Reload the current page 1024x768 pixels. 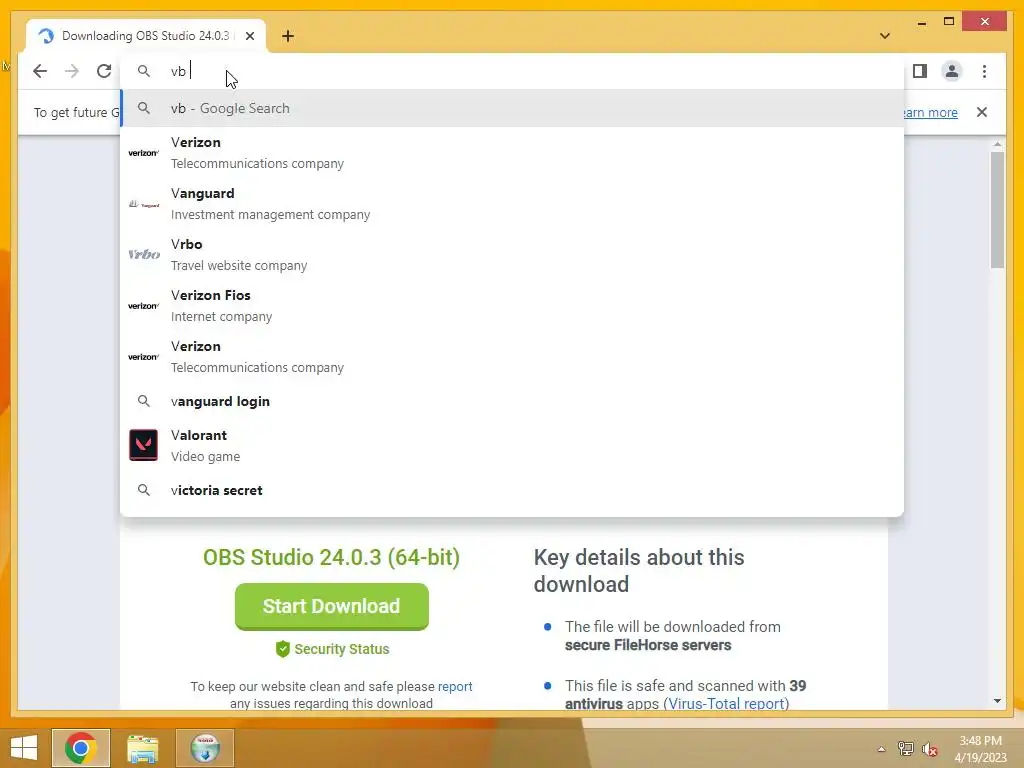click(104, 71)
